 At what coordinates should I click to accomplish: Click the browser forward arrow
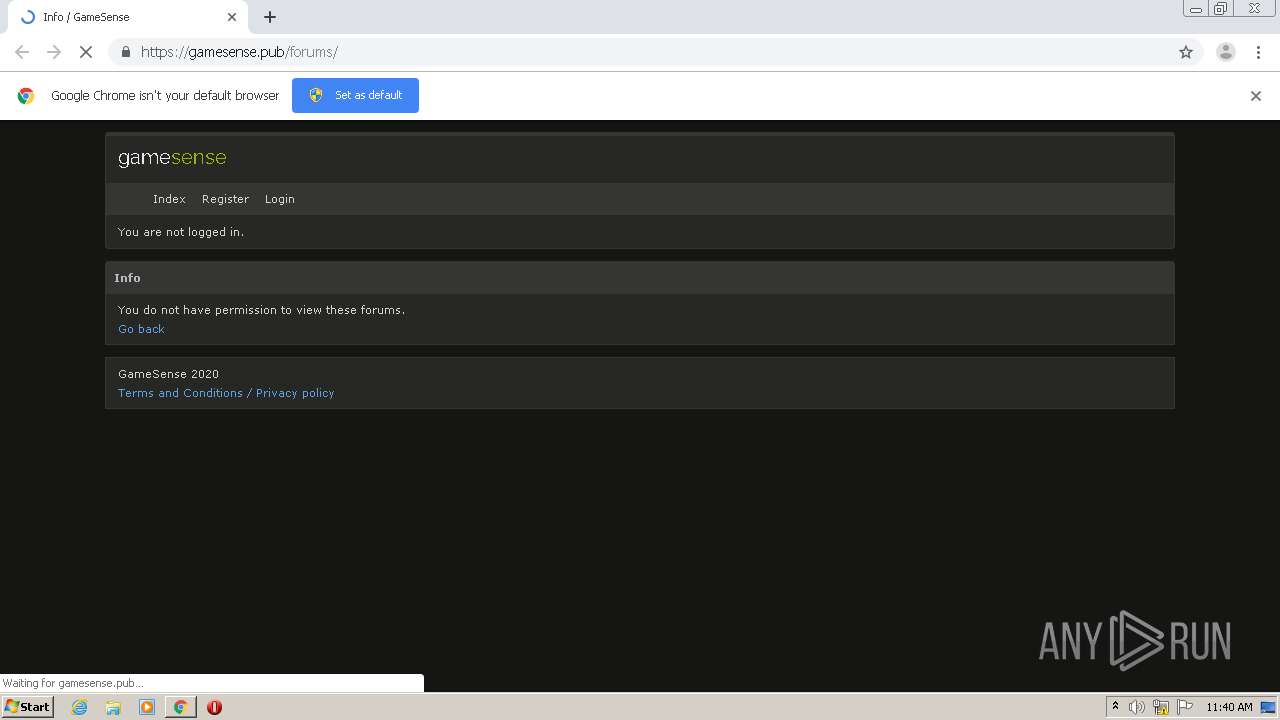click(54, 52)
